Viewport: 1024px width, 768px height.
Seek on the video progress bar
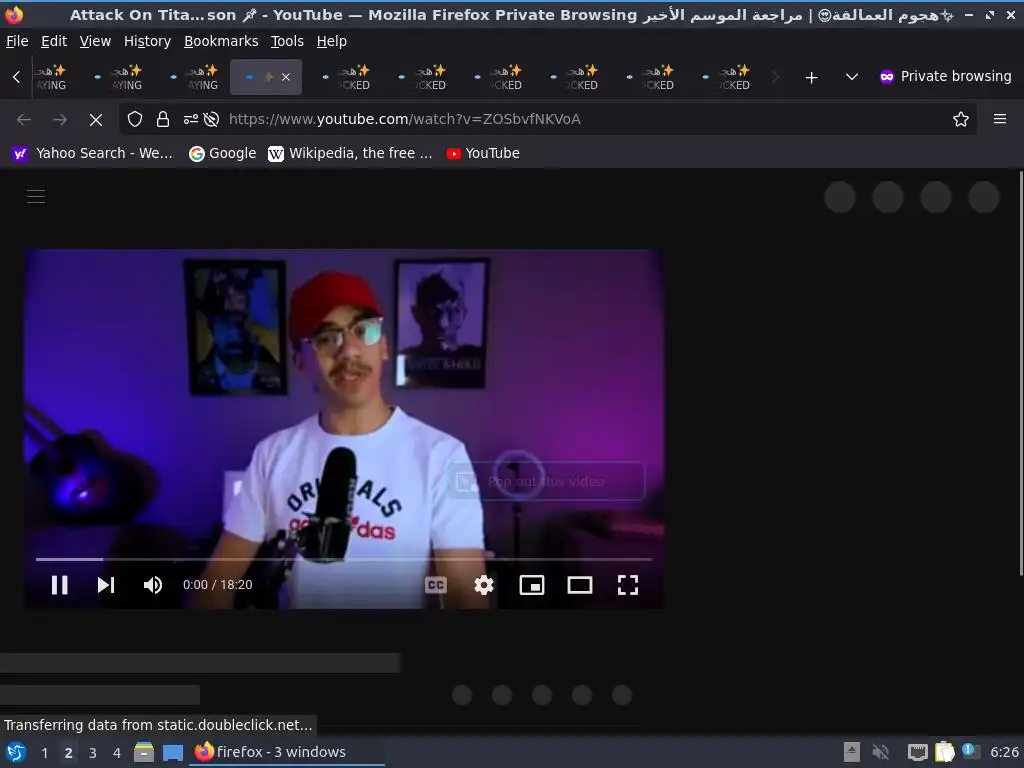pyautogui.click(x=344, y=559)
